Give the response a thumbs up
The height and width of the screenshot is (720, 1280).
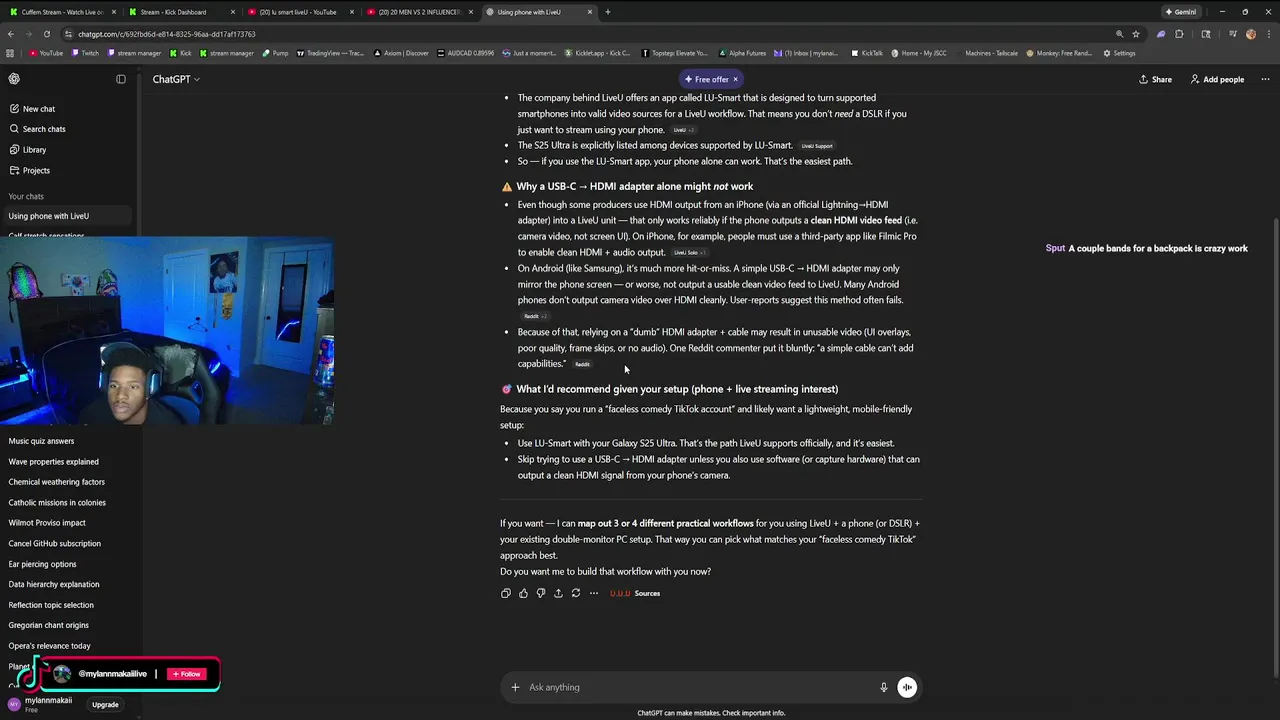coord(523,593)
